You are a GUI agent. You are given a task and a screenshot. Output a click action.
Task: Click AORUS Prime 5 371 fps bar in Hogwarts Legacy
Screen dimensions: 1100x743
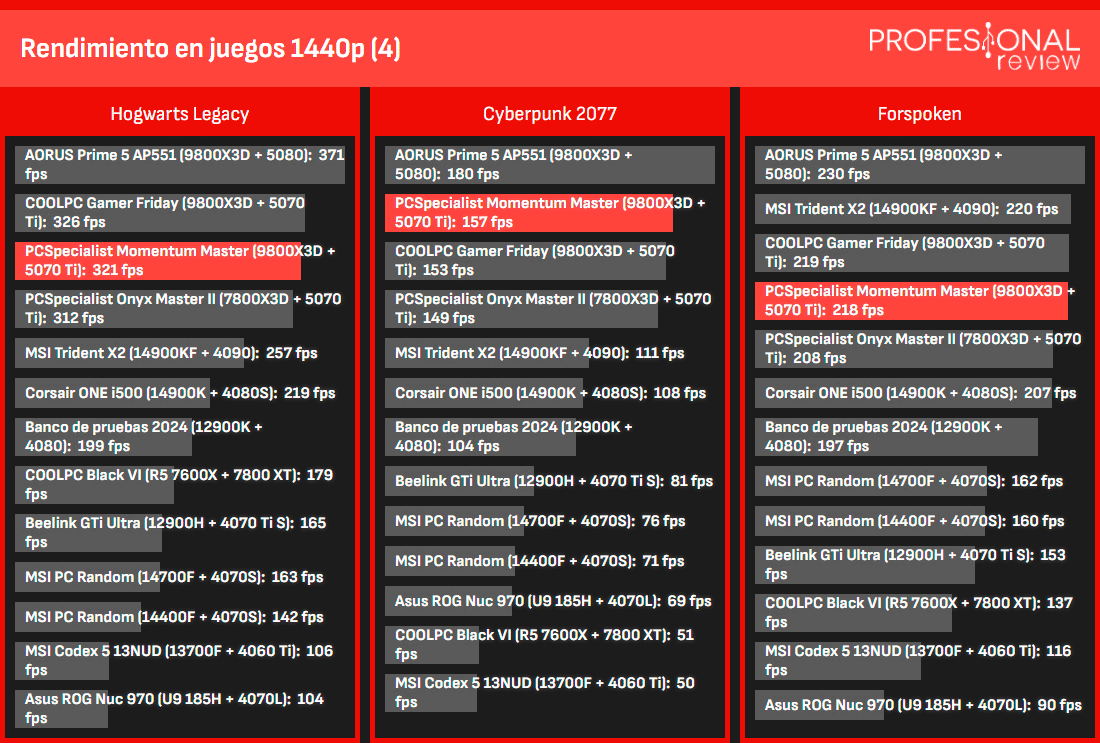point(180,165)
